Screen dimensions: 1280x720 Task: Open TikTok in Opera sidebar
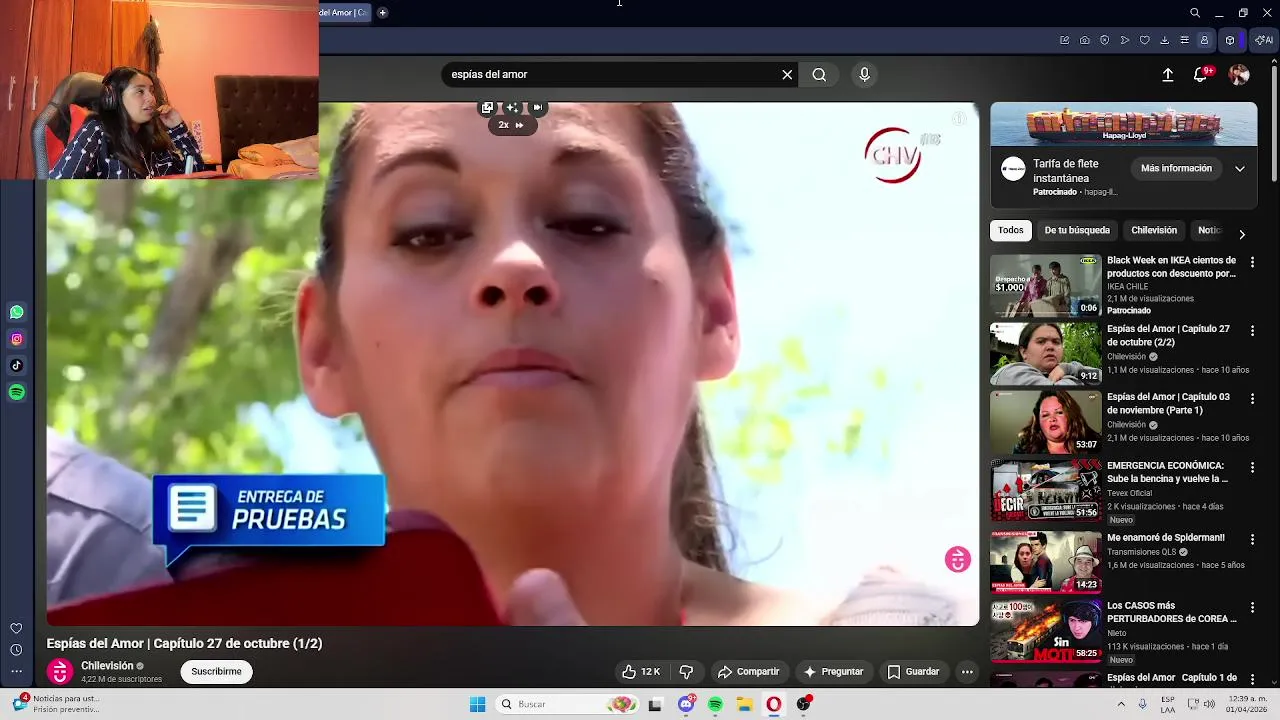16,366
